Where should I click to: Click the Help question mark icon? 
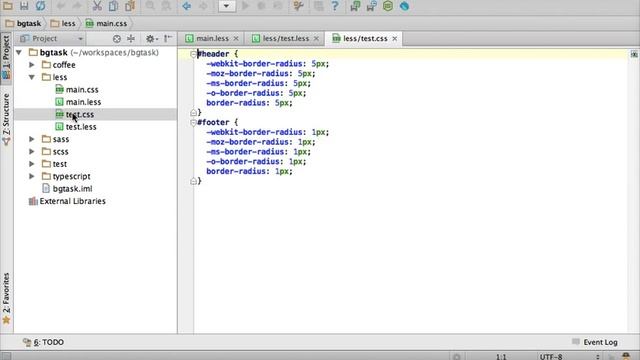(x=335, y=6)
